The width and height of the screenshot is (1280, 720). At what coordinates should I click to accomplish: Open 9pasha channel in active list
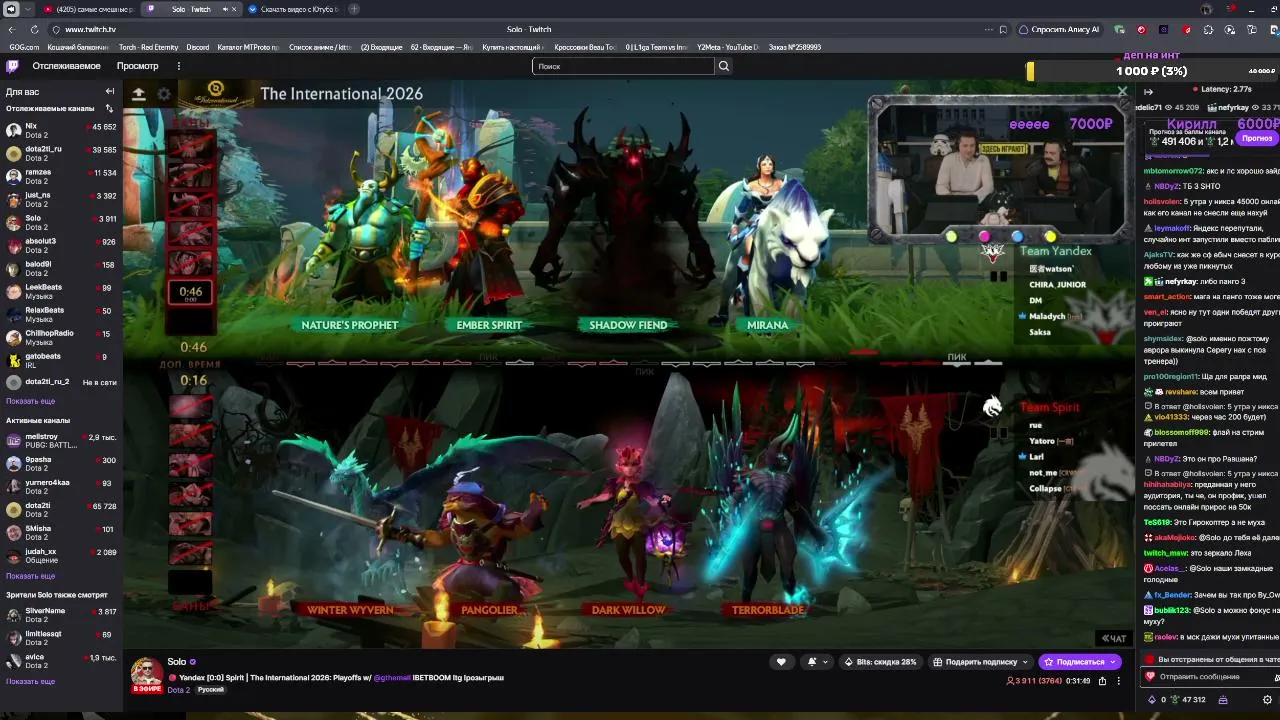[61, 463]
